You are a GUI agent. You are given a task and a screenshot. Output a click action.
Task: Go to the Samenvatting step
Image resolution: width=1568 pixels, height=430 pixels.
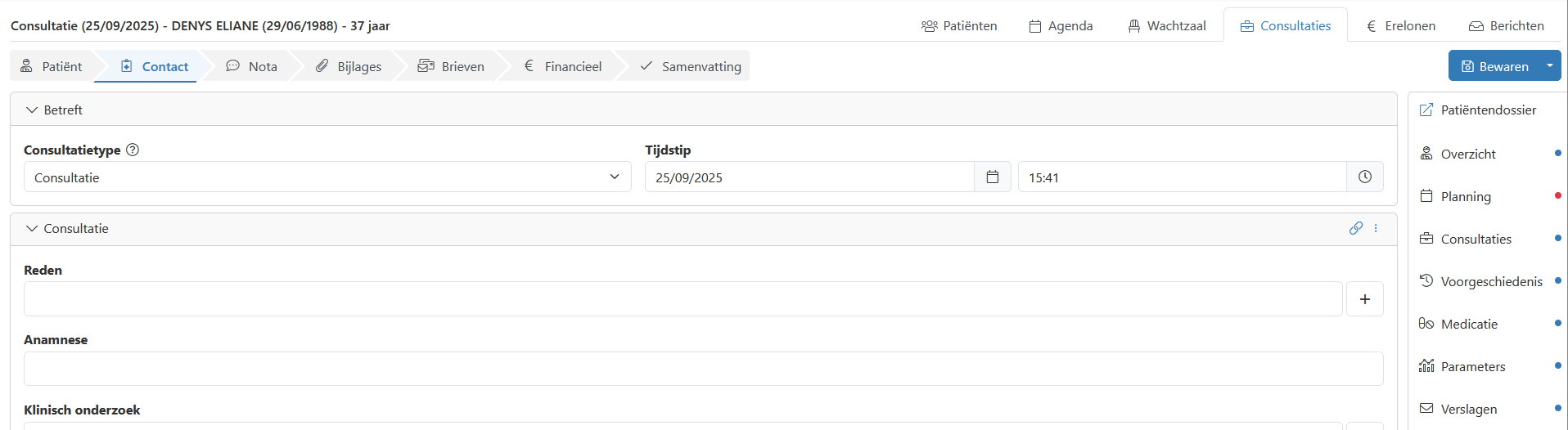[691, 66]
